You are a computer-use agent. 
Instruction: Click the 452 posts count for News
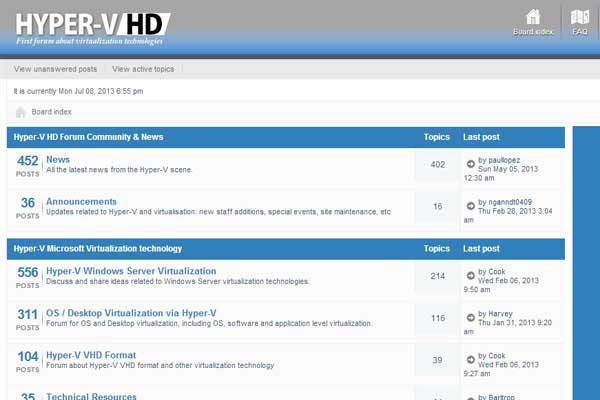(x=28, y=161)
